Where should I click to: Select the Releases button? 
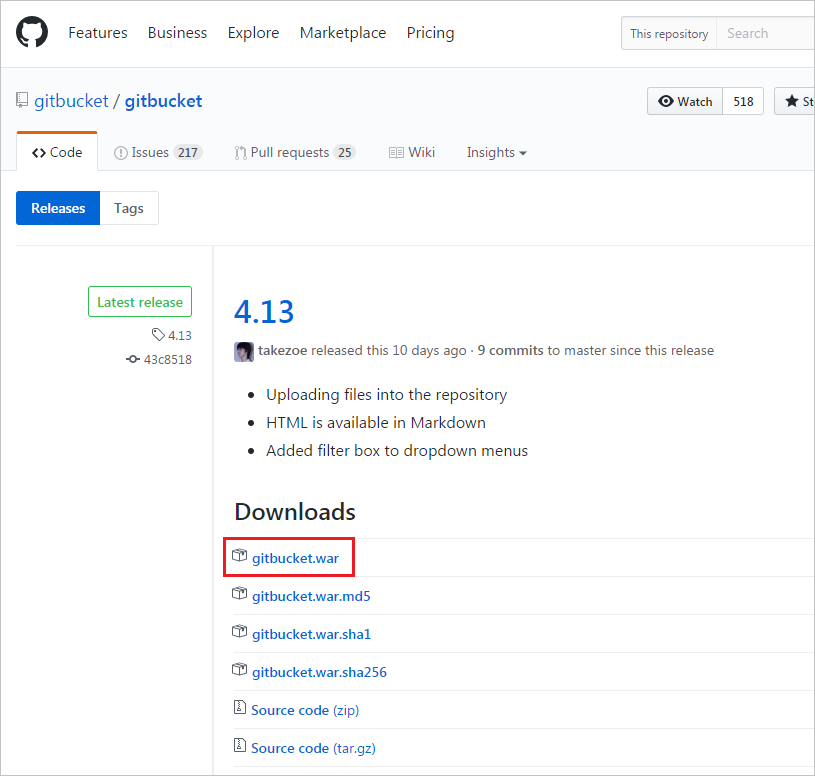pyautogui.click(x=58, y=208)
